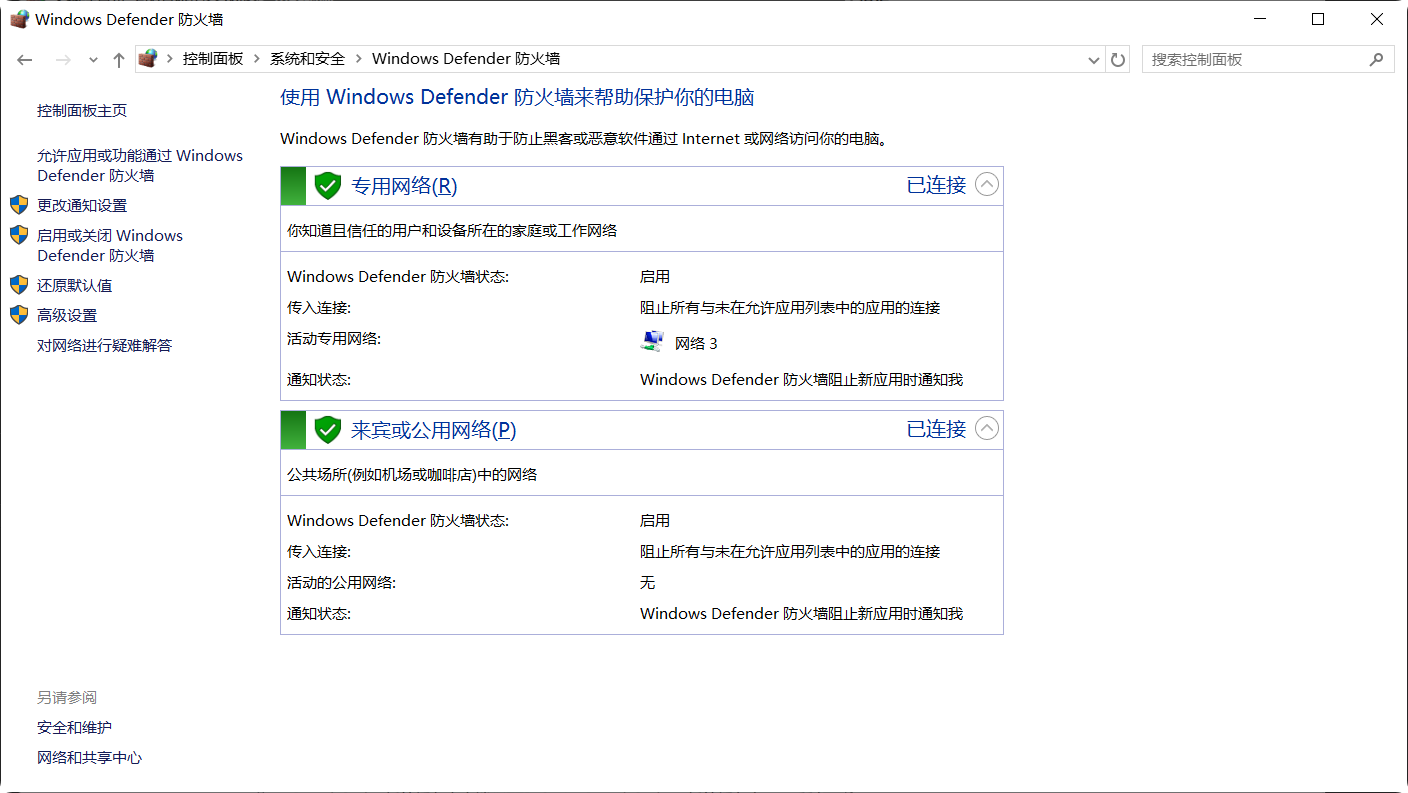Click the shield icon beside 启用或关闭 Windows Defender 防火墙
Image resolution: width=1408 pixels, height=793 pixels.
19,235
